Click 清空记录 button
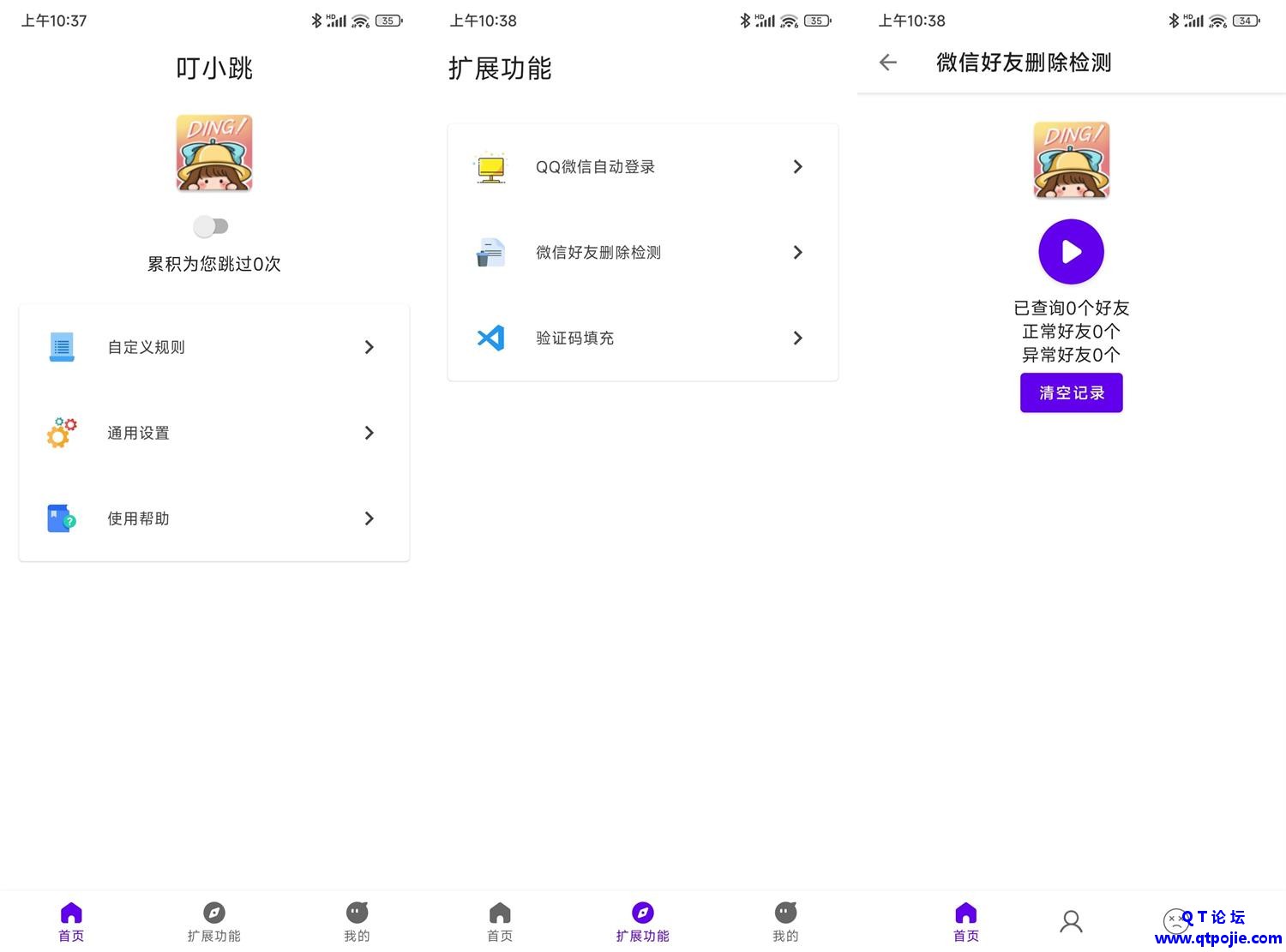Image resolution: width=1286 pixels, height=952 pixels. tap(1072, 392)
